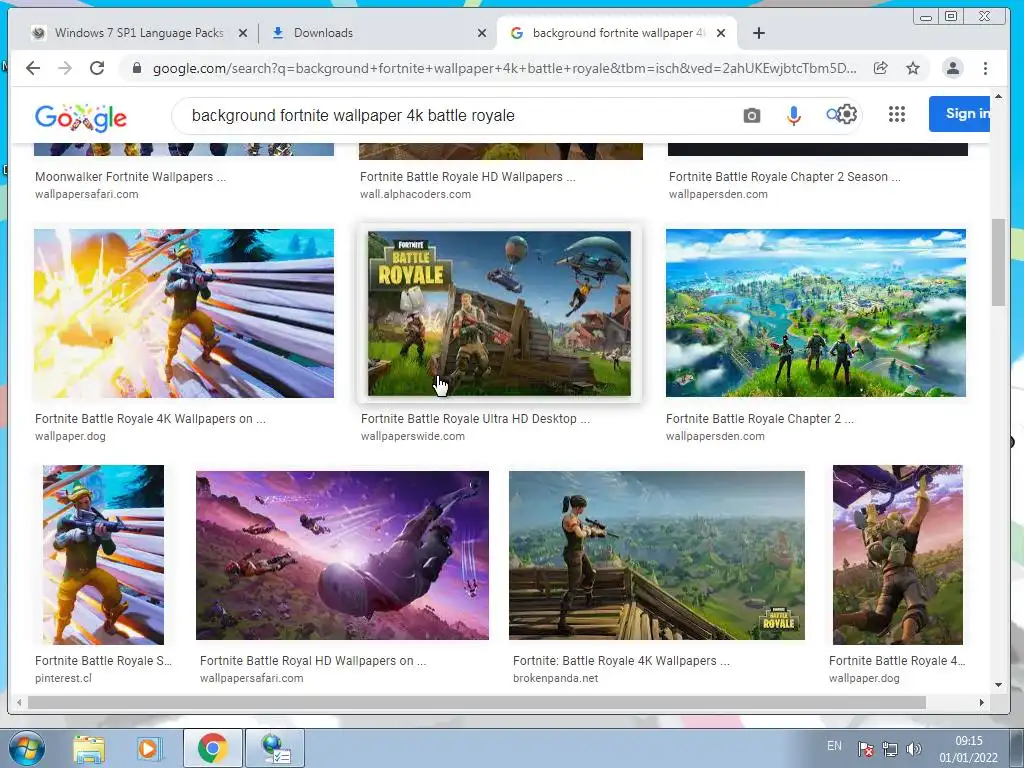Open the purple skydiving thumbnail
The height and width of the screenshot is (768, 1024).
coord(342,555)
